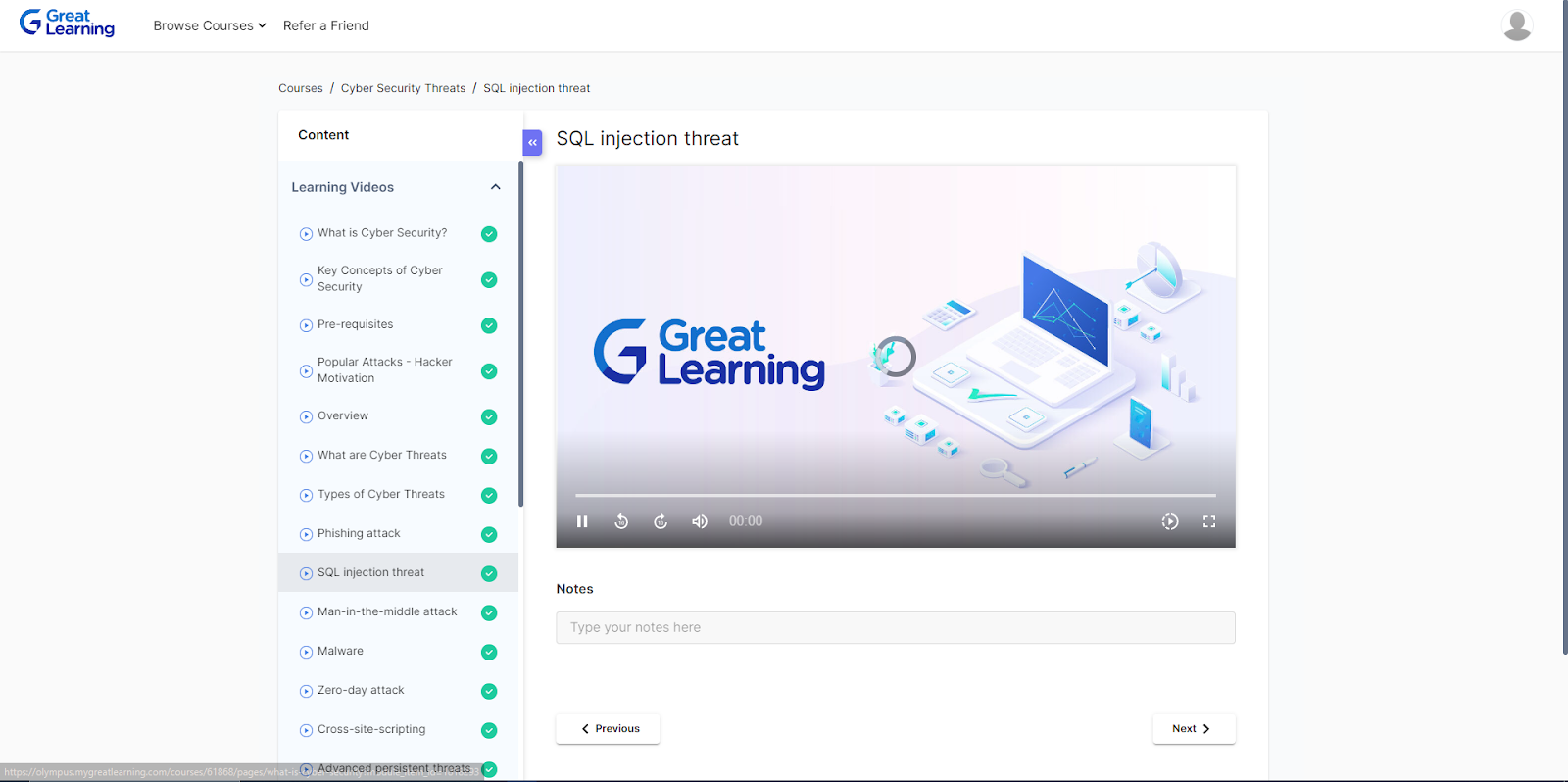
Task: Click play icon beside Key Concepts of Cyber Security
Action: click(306, 280)
